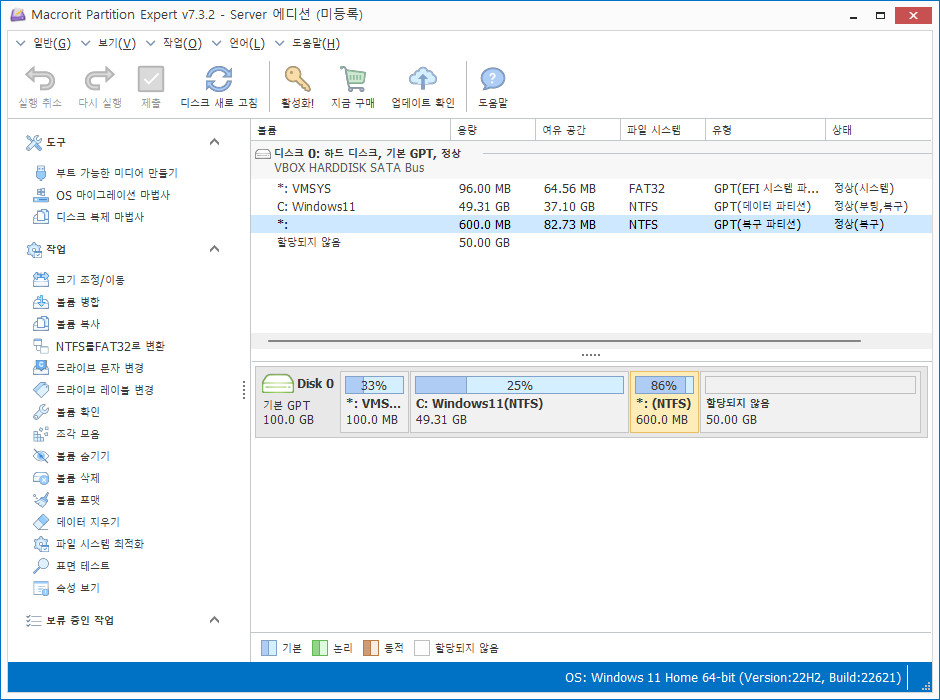Collapse the 보류 중인 작업 section chevron

click(x=214, y=620)
